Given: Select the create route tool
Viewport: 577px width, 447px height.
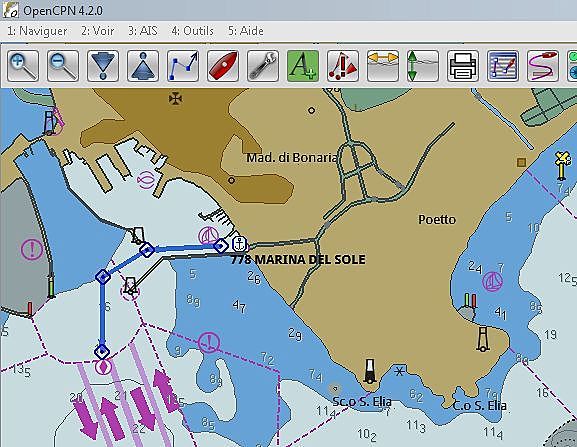Looking at the screenshot, I should 183,66.
